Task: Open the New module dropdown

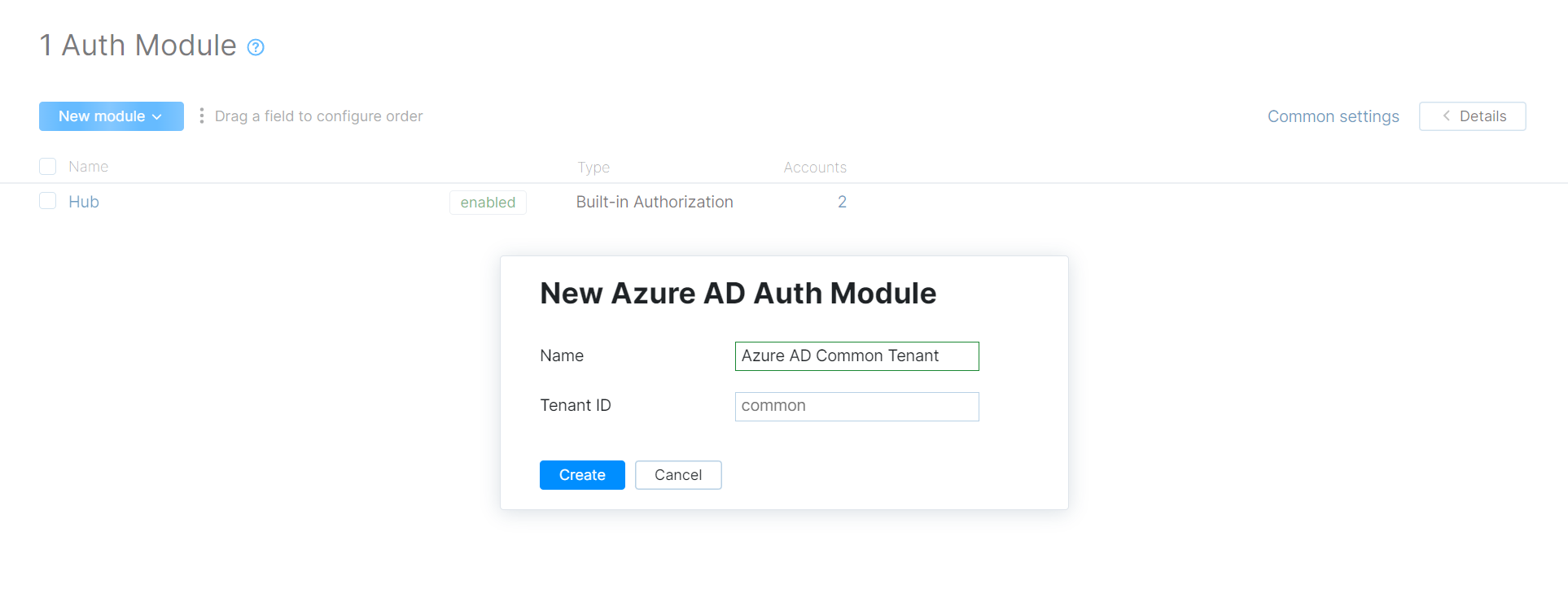Action: click(112, 116)
